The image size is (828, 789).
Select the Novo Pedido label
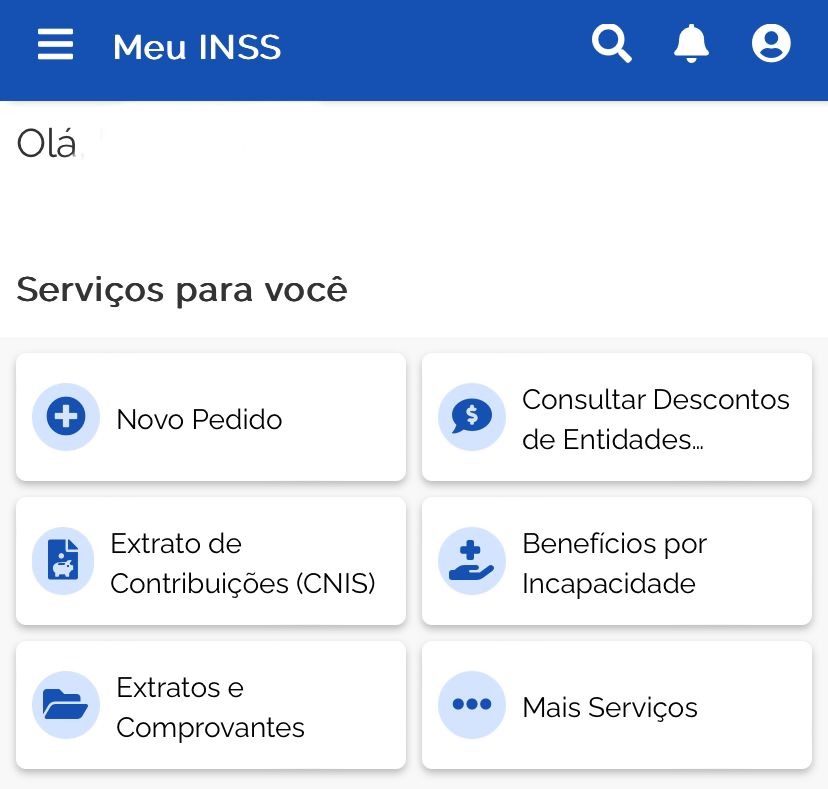point(199,419)
